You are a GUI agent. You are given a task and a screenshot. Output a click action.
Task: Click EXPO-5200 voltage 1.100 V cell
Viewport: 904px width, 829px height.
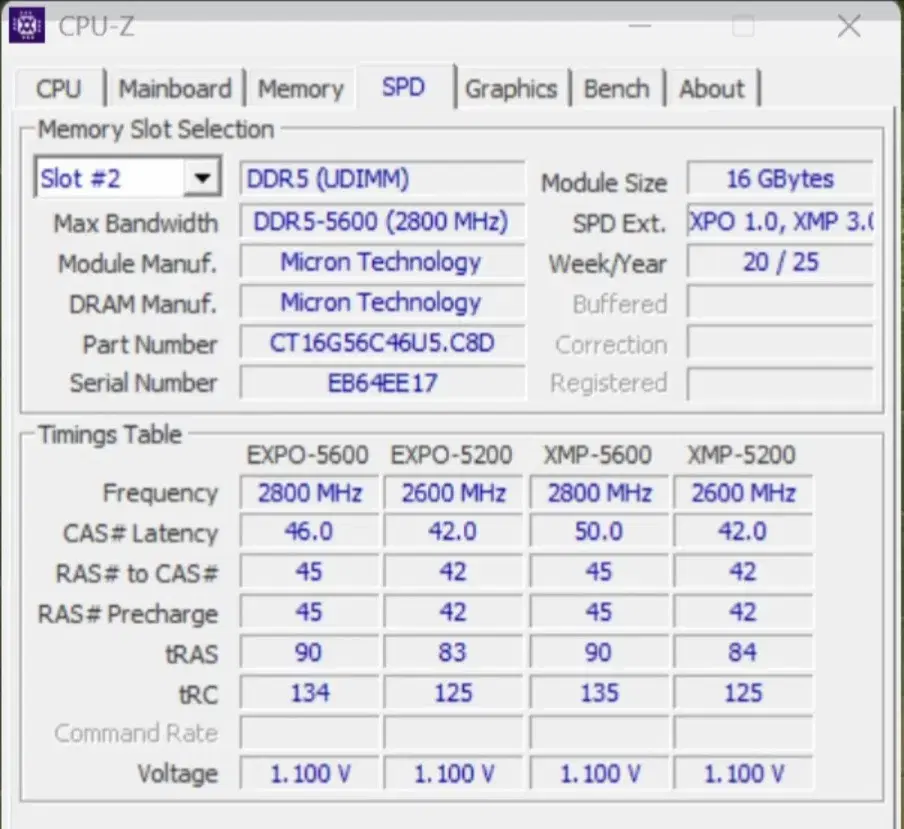[454, 773]
